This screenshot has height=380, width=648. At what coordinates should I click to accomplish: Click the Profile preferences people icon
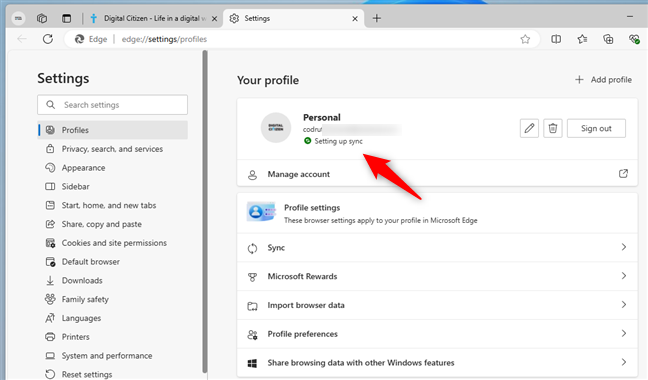[x=252, y=335]
